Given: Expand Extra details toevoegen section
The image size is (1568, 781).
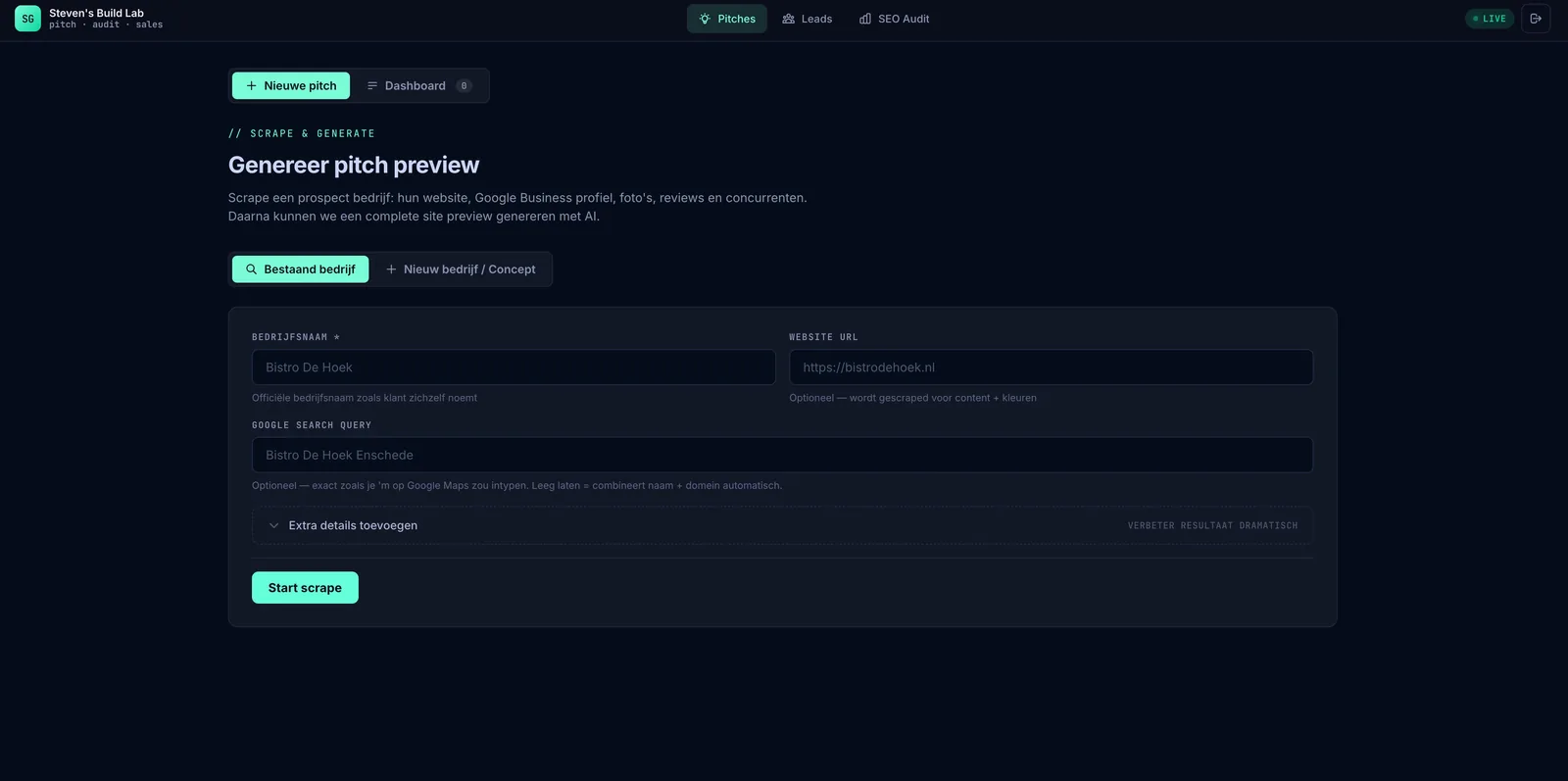Looking at the screenshot, I should [x=782, y=525].
